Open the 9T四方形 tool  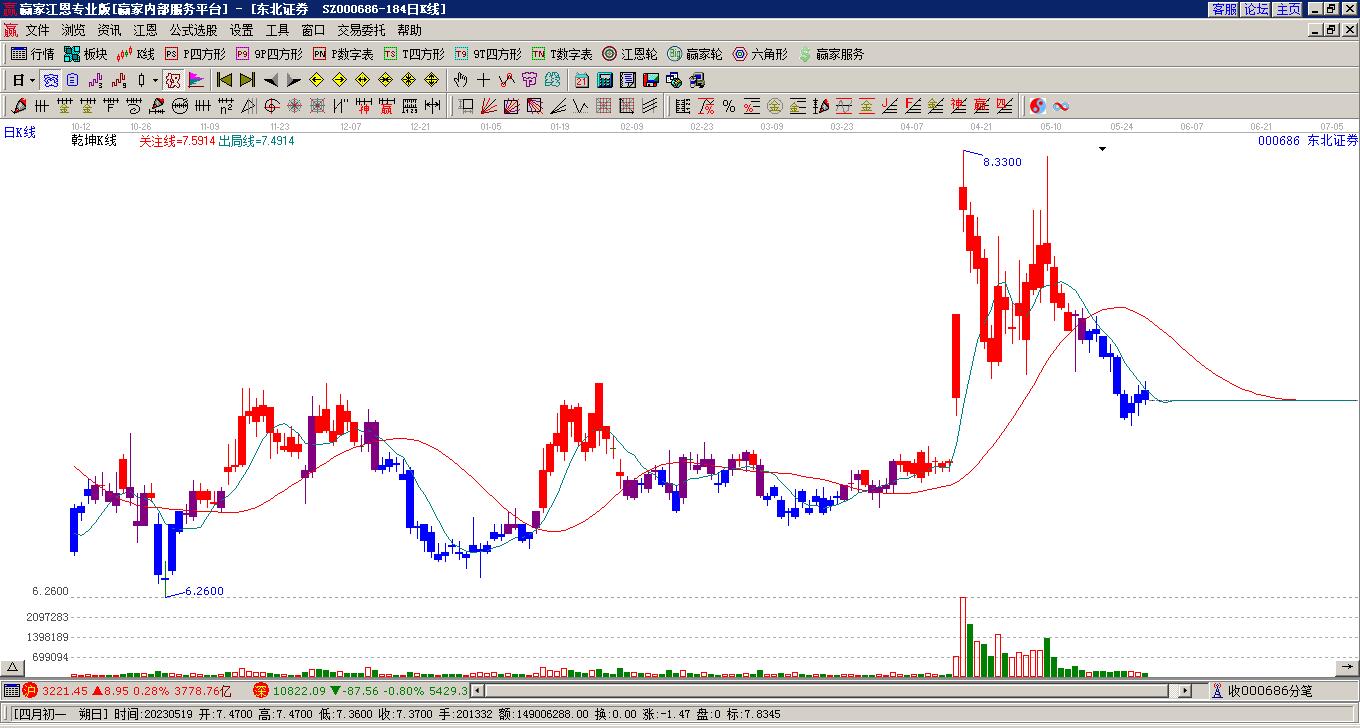[x=489, y=54]
